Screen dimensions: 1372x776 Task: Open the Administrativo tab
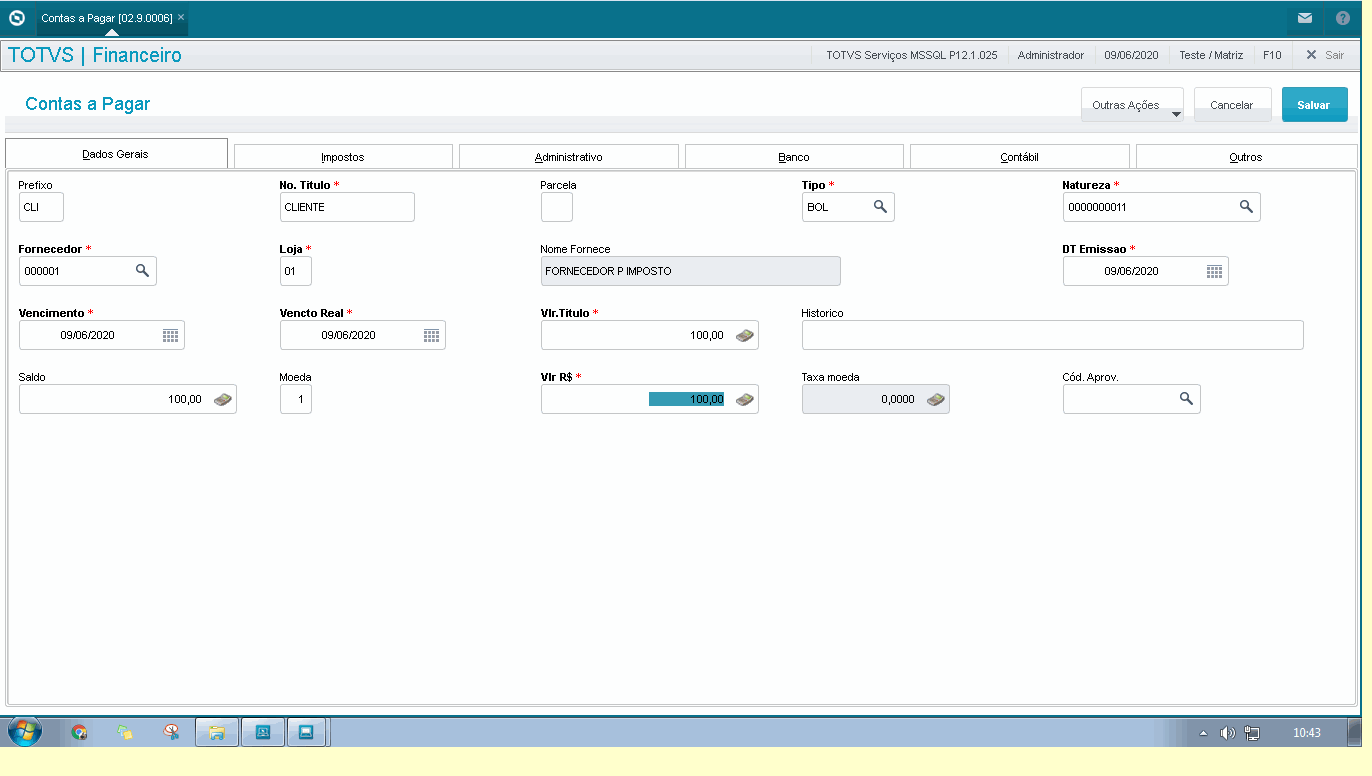(x=569, y=157)
